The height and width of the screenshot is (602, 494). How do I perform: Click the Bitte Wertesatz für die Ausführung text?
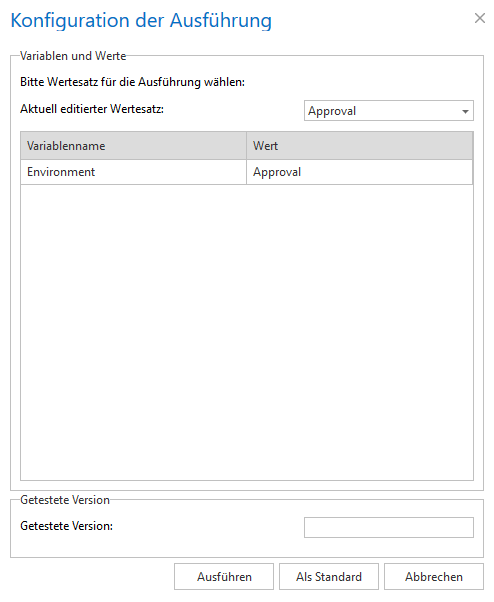tap(132, 82)
